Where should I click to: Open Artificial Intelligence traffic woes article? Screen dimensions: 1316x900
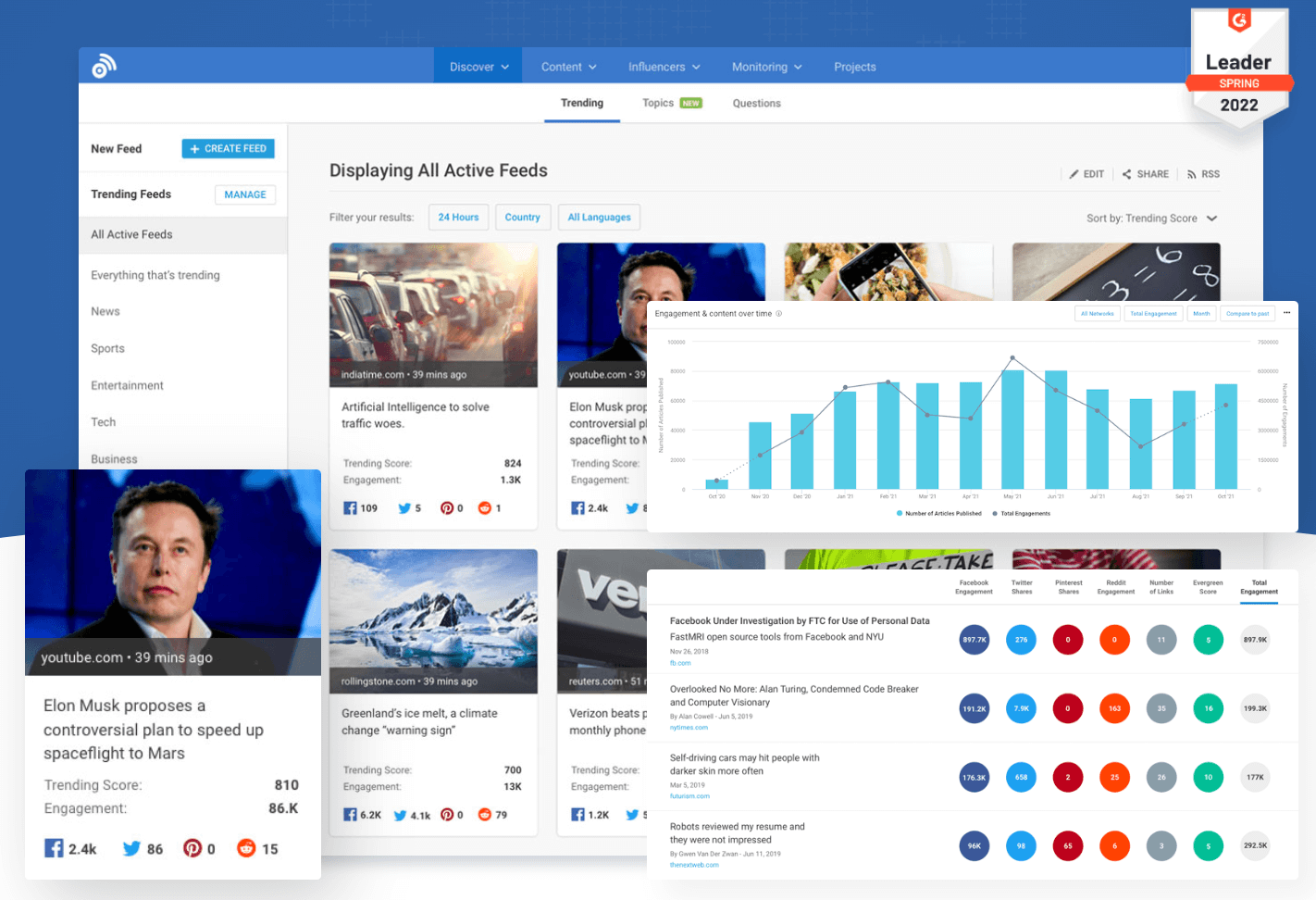(x=415, y=415)
